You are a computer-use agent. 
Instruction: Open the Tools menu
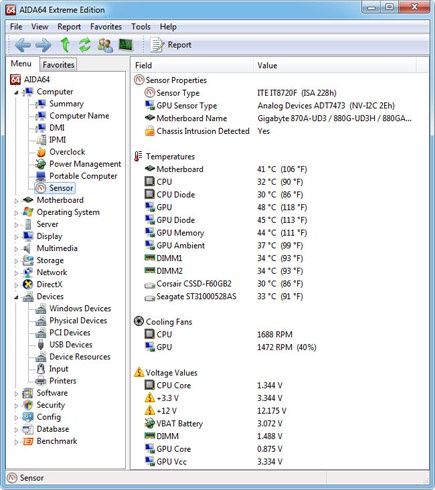pyautogui.click(x=141, y=27)
